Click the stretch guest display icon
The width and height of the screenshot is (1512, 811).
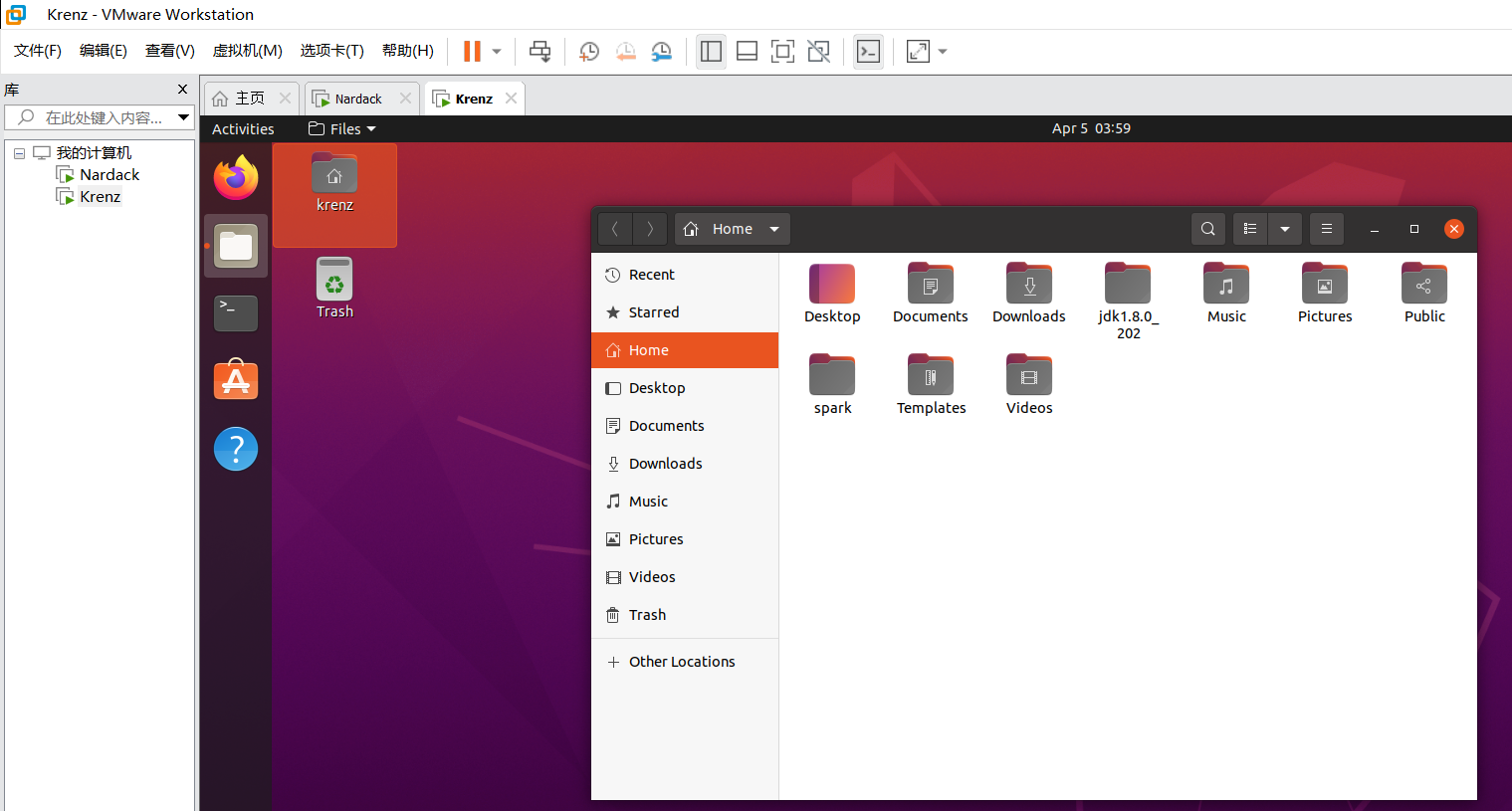(918, 51)
